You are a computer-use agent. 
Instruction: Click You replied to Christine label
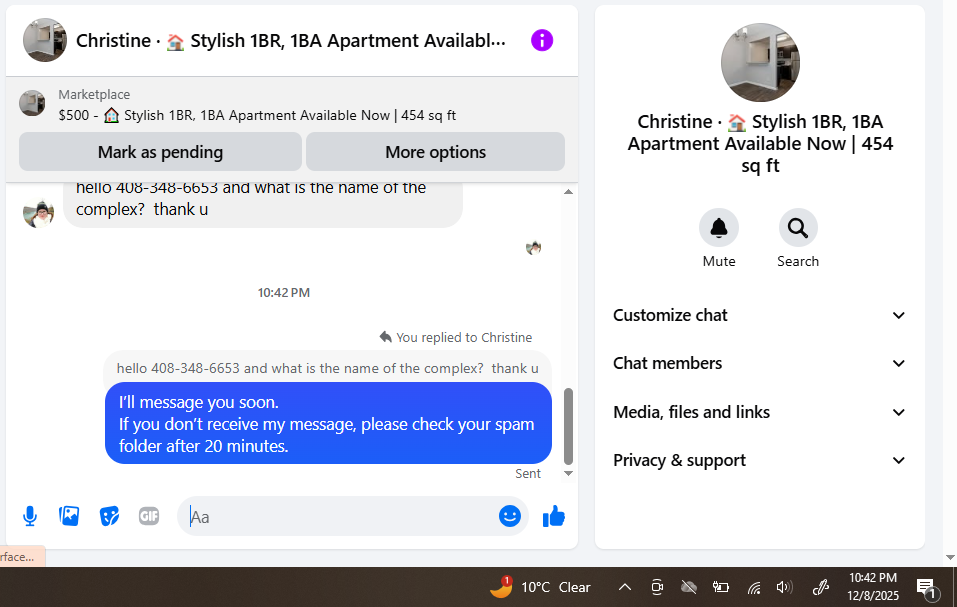click(x=455, y=337)
